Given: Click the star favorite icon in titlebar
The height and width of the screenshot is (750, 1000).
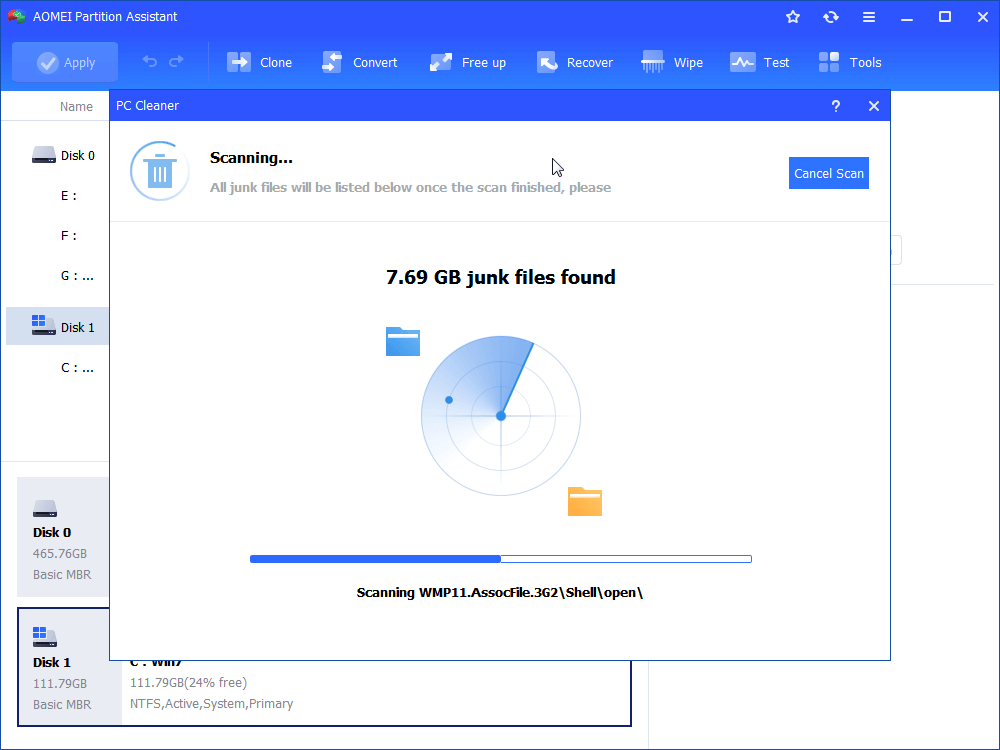Looking at the screenshot, I should point(792,16).
